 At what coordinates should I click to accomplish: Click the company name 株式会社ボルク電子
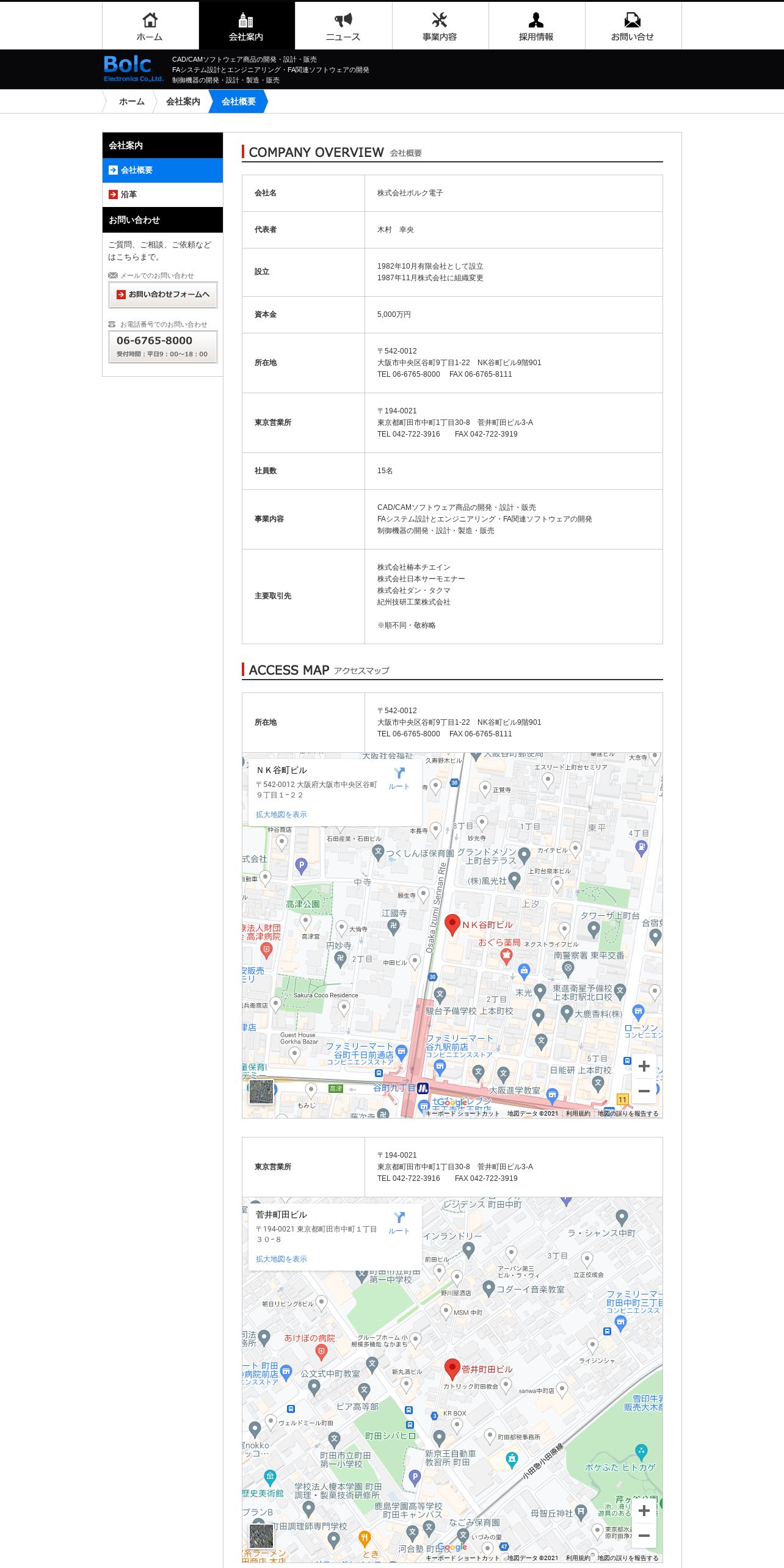point(410,193)
